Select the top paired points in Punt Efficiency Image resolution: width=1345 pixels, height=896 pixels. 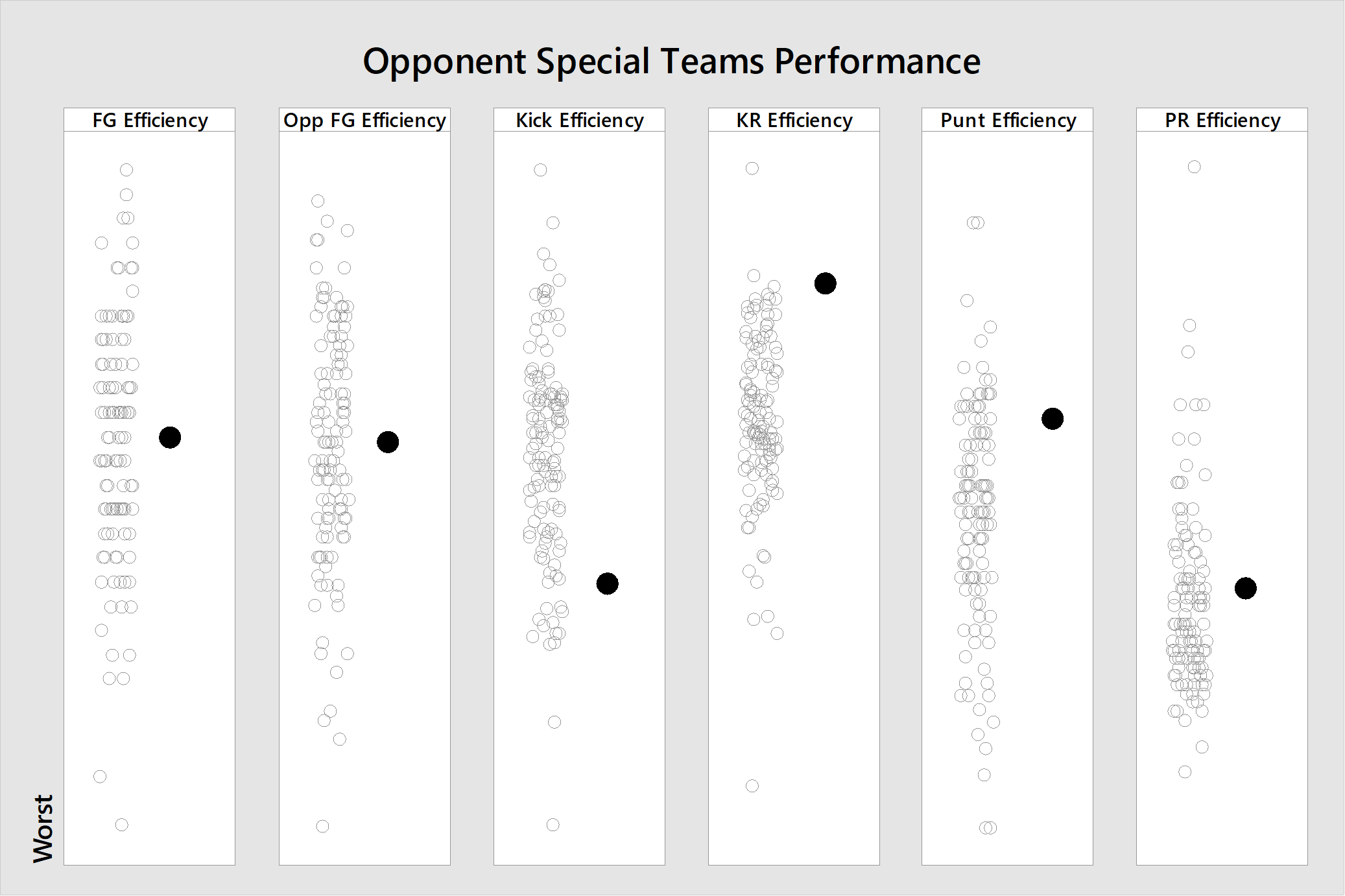(x=975, y=223)
